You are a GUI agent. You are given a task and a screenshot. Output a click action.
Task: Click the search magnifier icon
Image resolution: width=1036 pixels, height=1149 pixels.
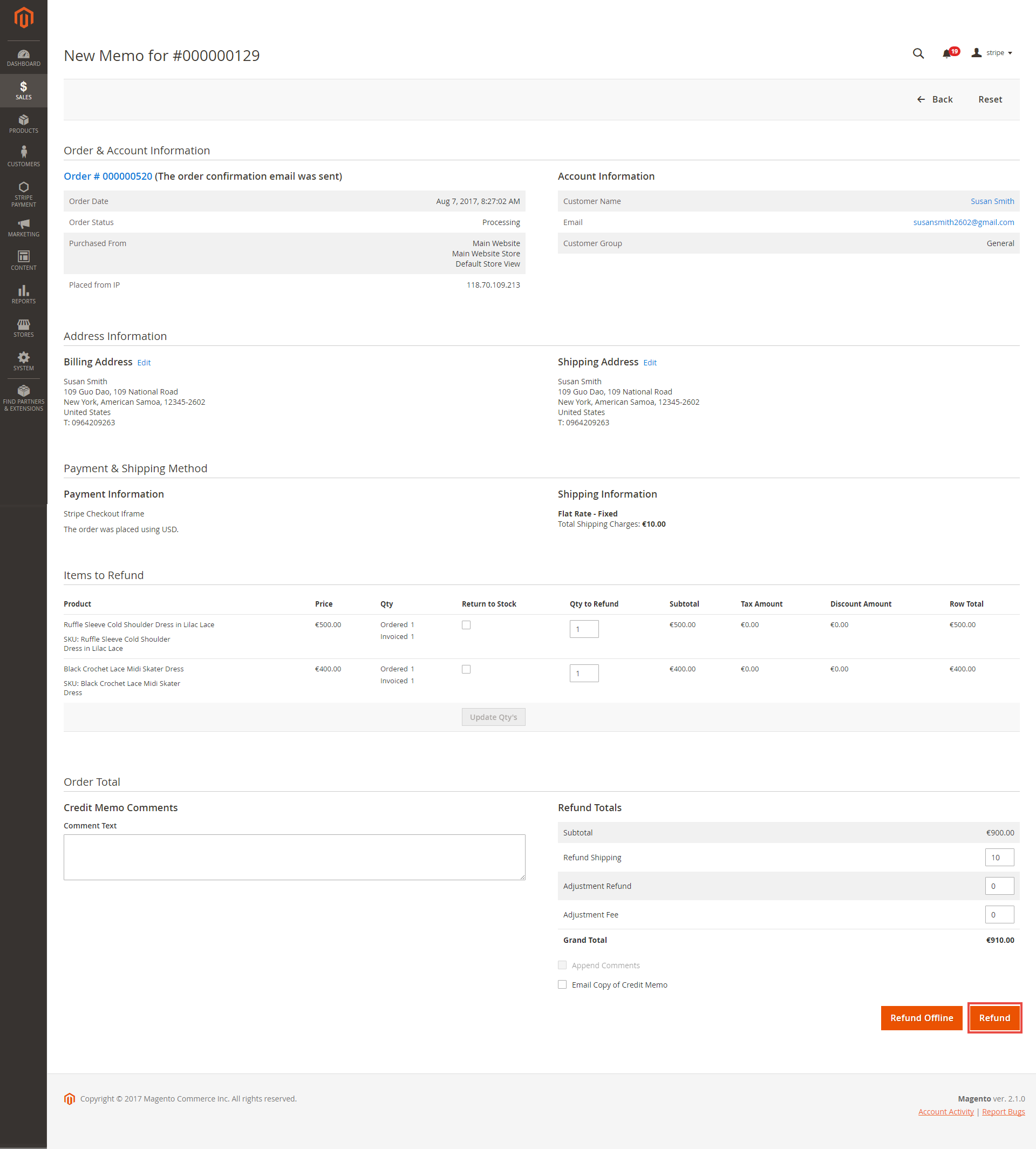click(x=918, y=53)
